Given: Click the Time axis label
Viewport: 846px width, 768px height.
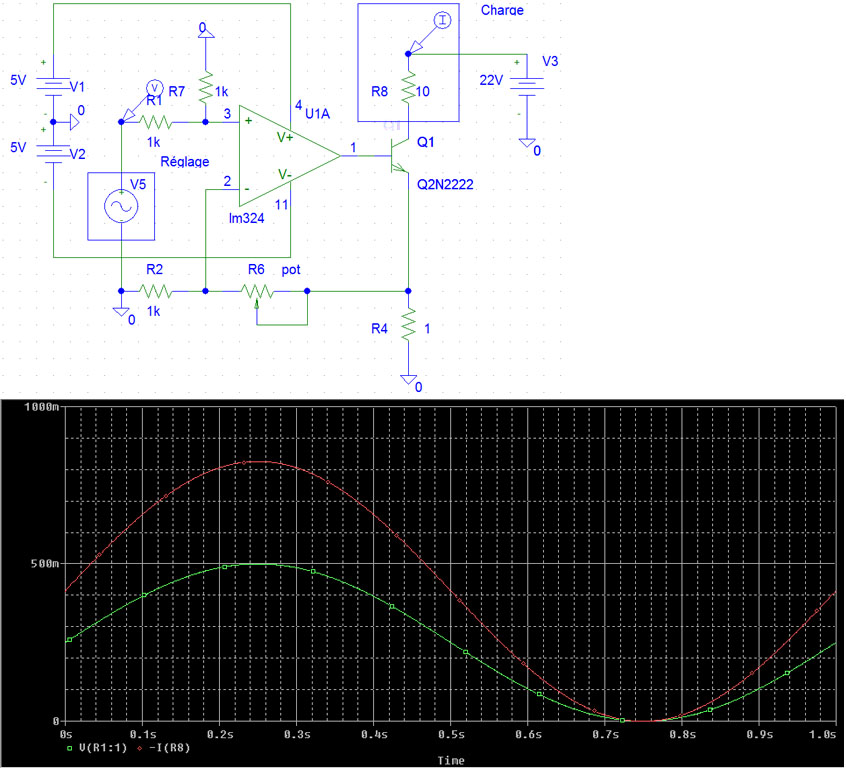Looking at the screenshot, I should (x=450, y=760).
